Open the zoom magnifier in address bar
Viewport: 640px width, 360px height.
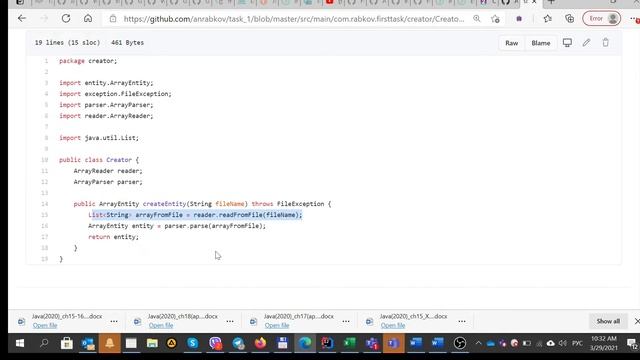tap(477, 19)
